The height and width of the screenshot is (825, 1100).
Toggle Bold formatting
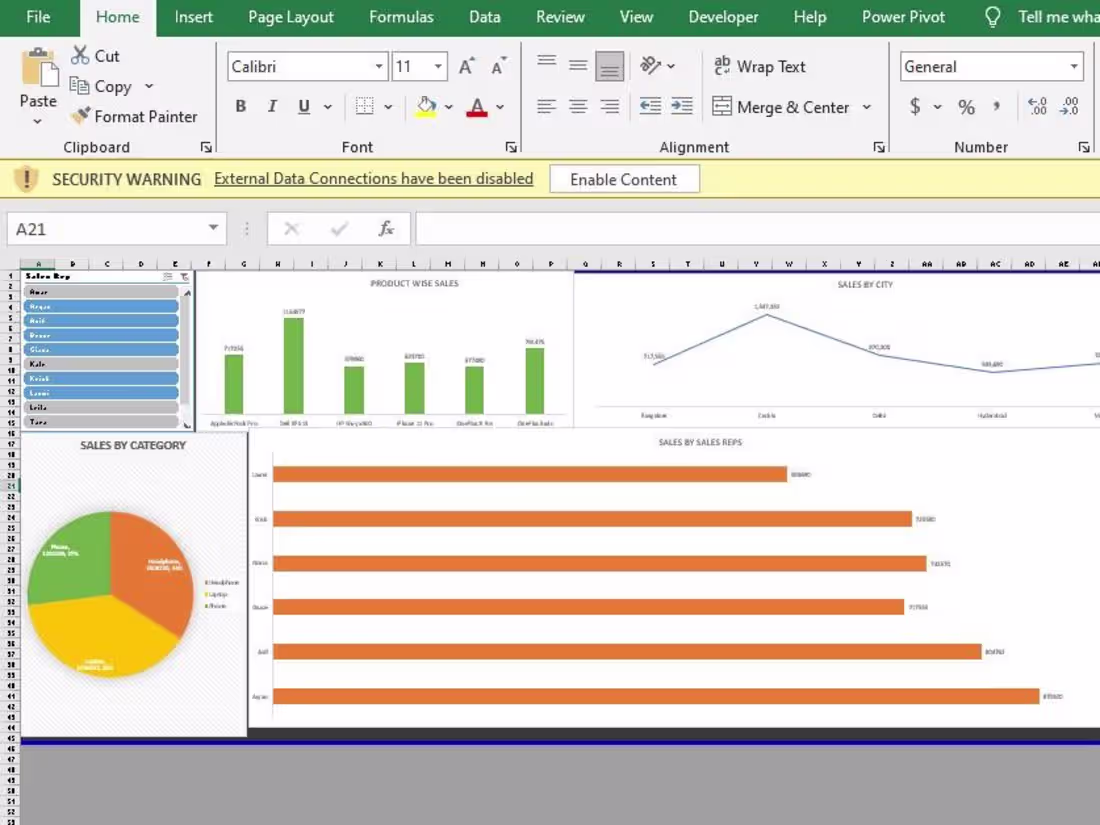[x=240, y=106]
